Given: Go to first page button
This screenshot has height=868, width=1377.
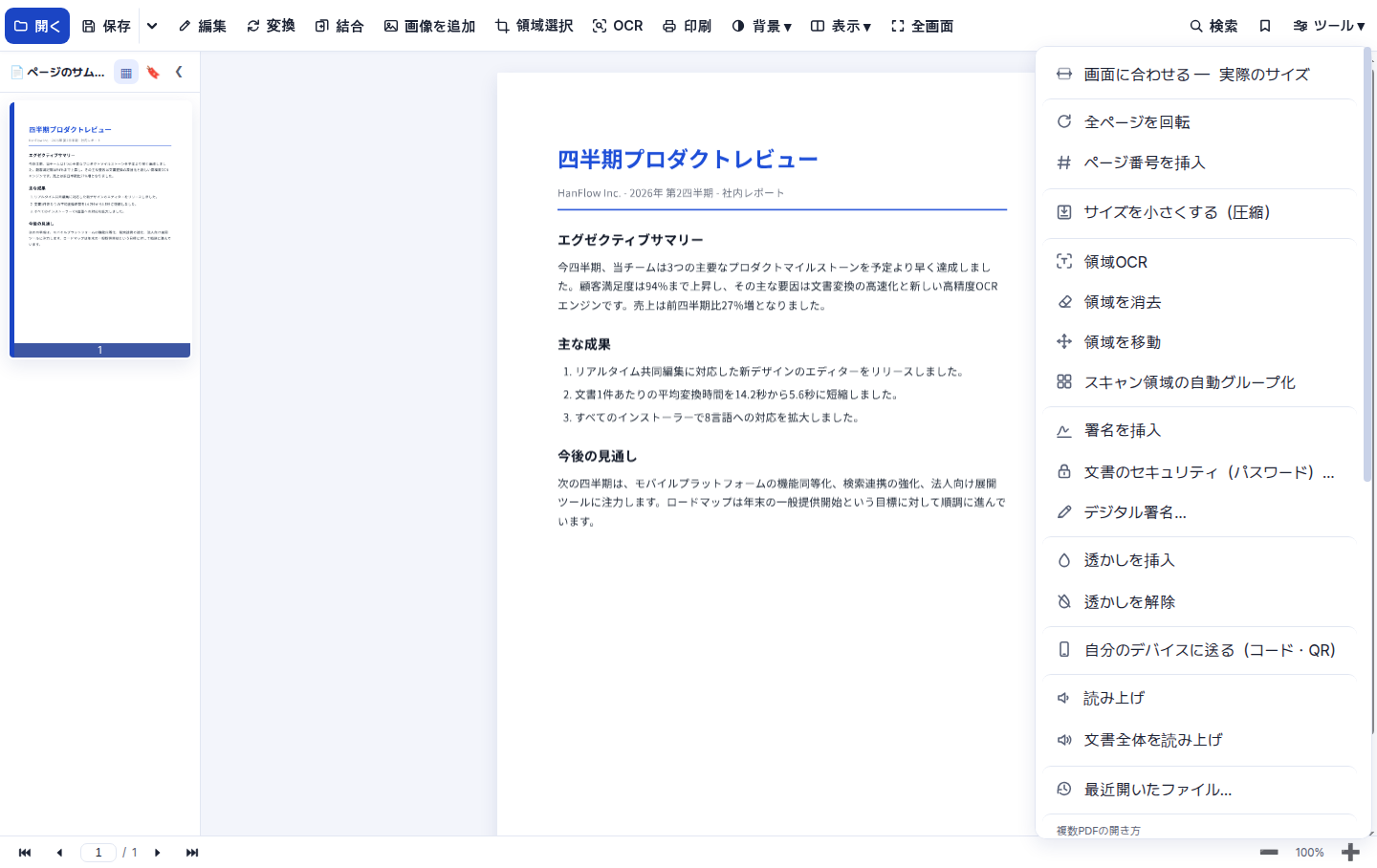Looking at the screenshot, I should [x=25, y=853].
